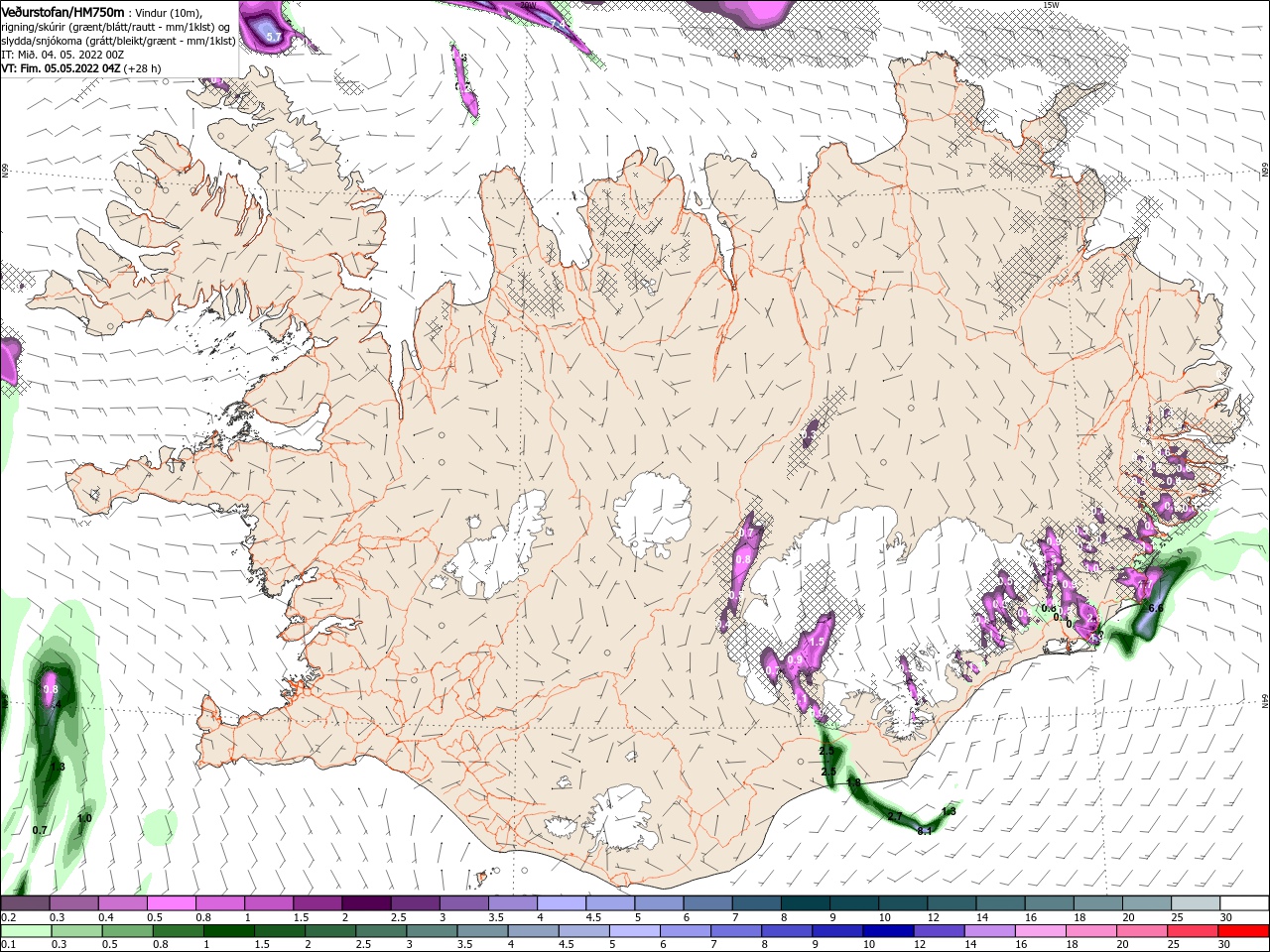
Task: Click the 64N latitude label on the right edge
Action: click(1265, 700)
